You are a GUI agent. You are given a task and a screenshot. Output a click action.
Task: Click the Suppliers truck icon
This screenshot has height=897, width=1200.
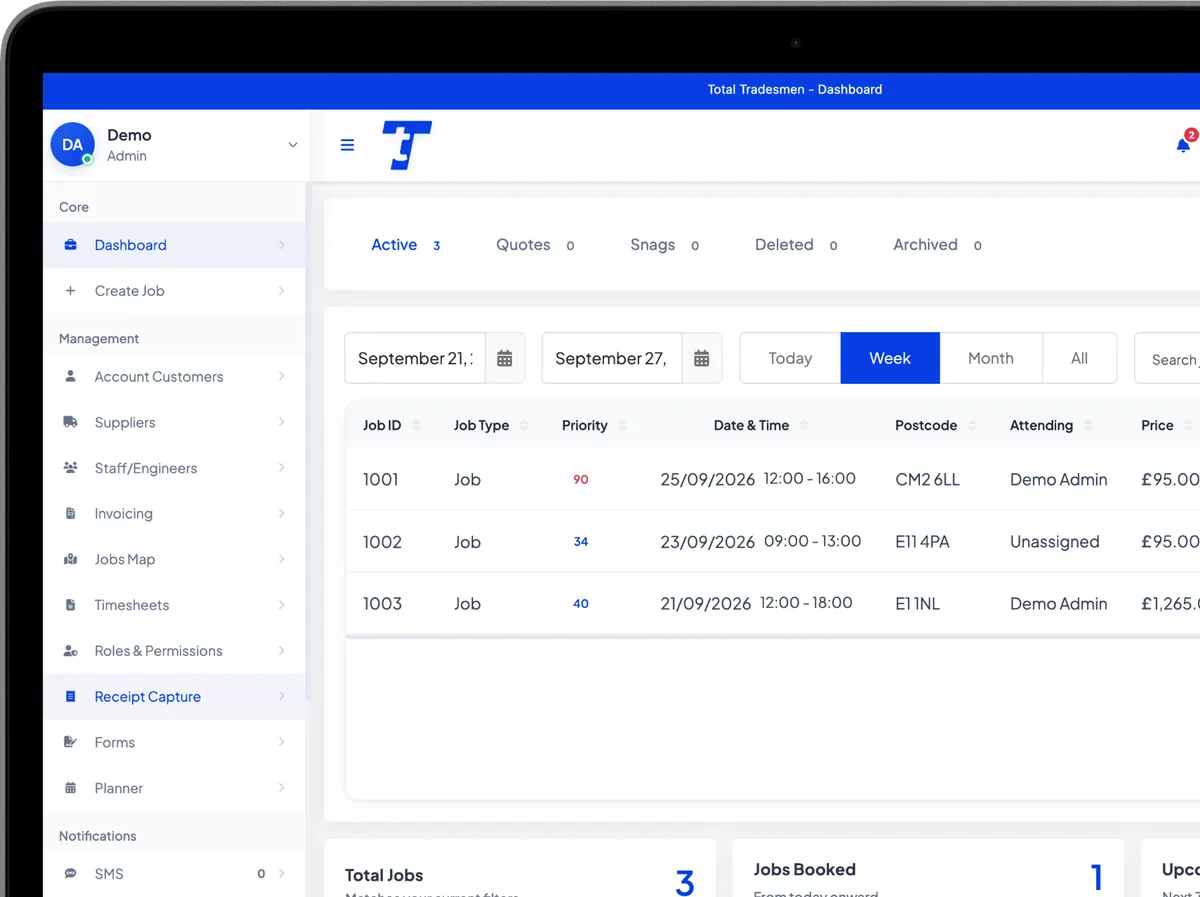[70, 422]
